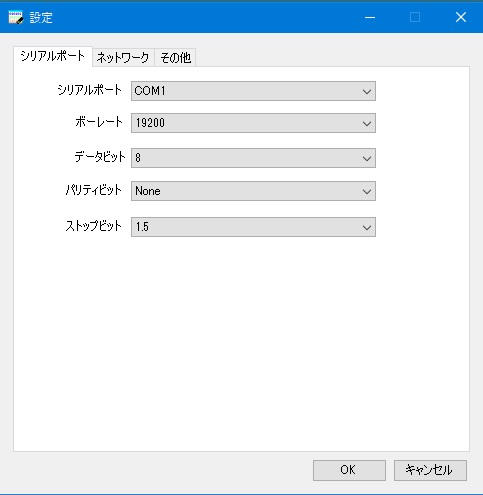Click the データビット field label
Screen dimensions: 483x495
pyautogui.click(x=100, y=157)
